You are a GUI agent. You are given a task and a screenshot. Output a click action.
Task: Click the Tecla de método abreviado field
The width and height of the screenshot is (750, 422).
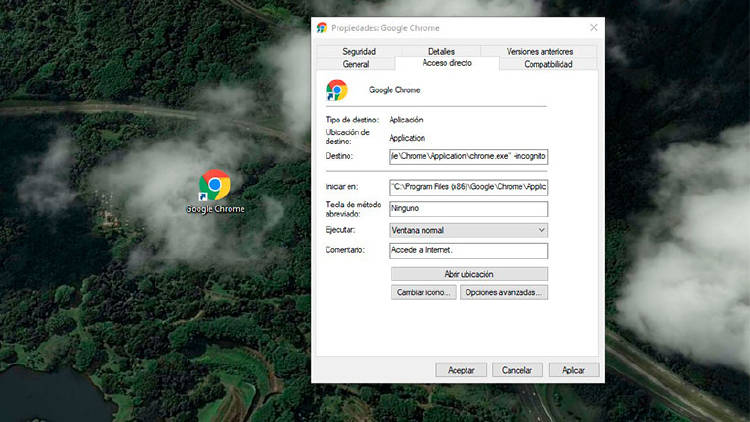pos(468,209)
